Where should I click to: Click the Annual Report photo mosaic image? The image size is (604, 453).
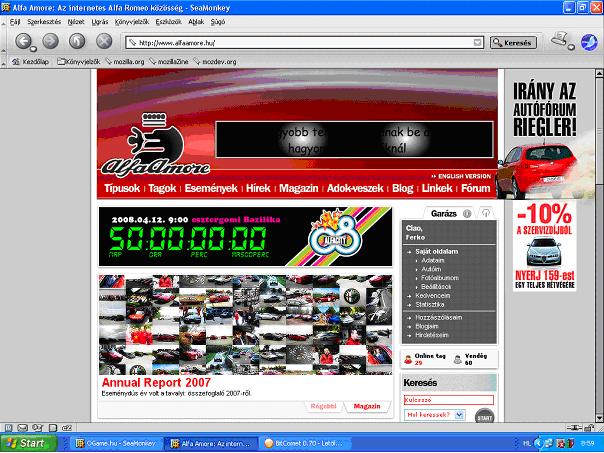[x=245, y=325]
